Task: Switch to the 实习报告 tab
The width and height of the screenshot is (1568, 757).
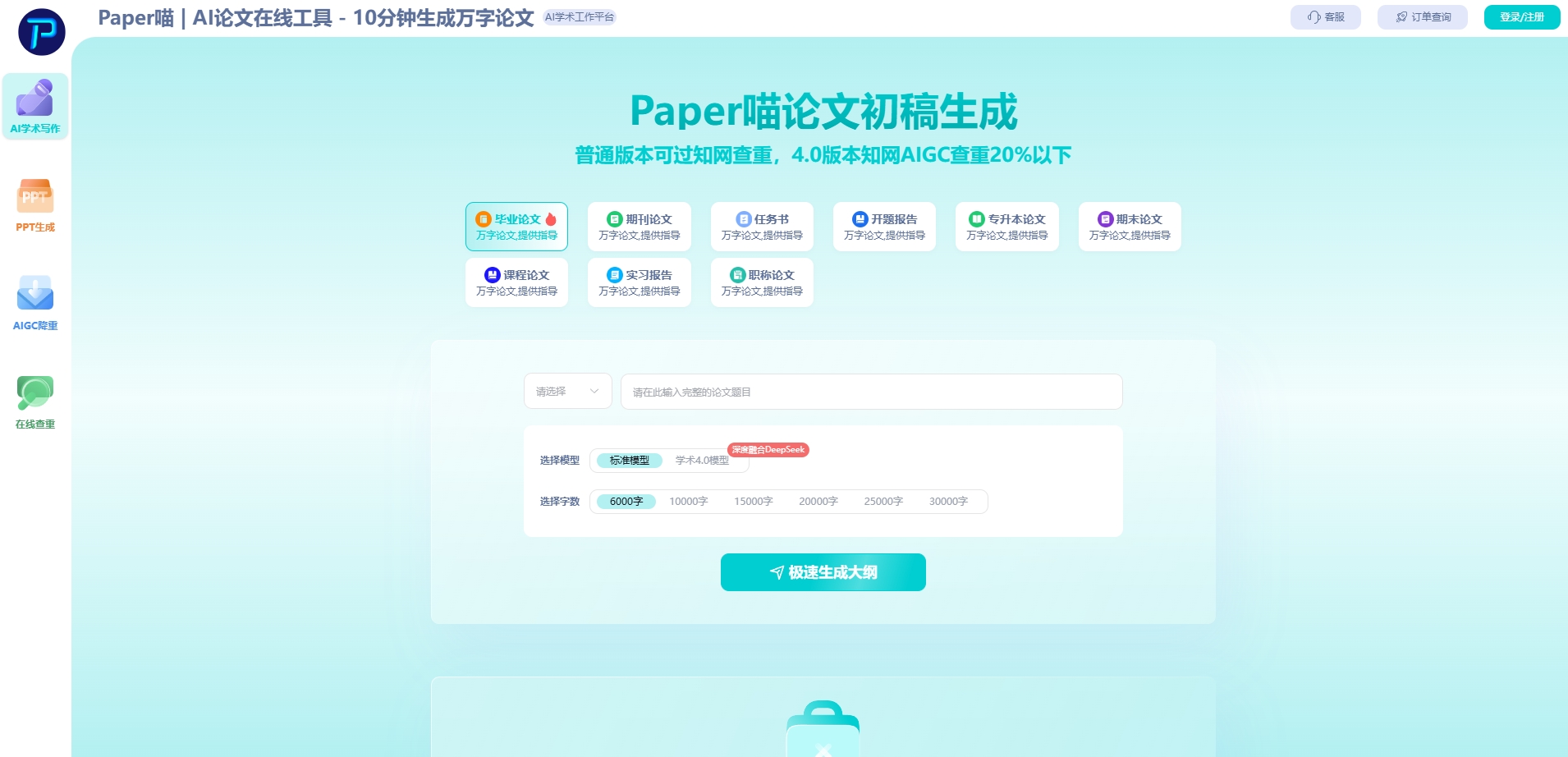Action: coord(640,282)
